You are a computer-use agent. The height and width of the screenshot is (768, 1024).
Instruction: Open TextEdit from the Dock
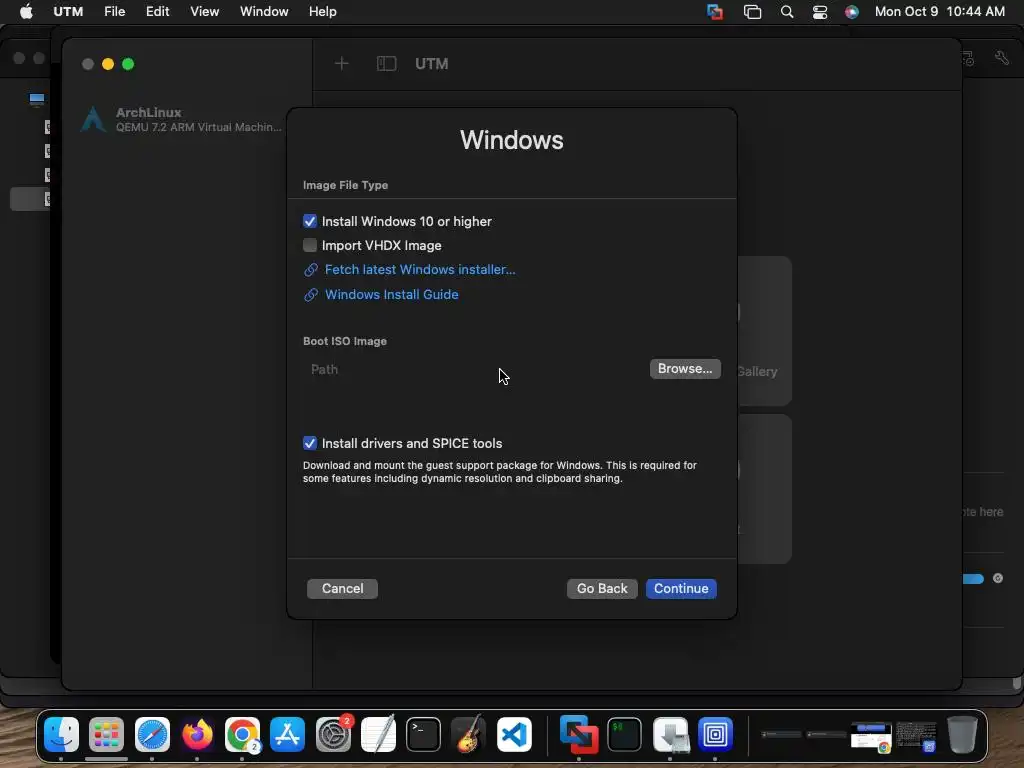click(x=378, y=734)
